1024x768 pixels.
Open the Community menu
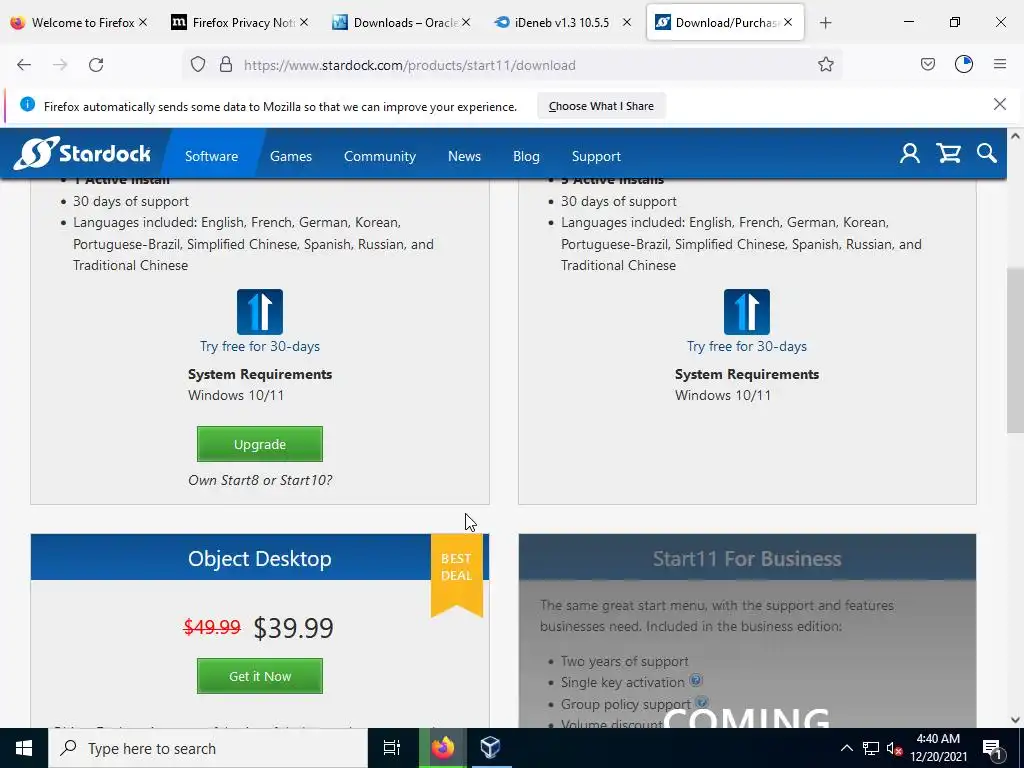(379, 156)
